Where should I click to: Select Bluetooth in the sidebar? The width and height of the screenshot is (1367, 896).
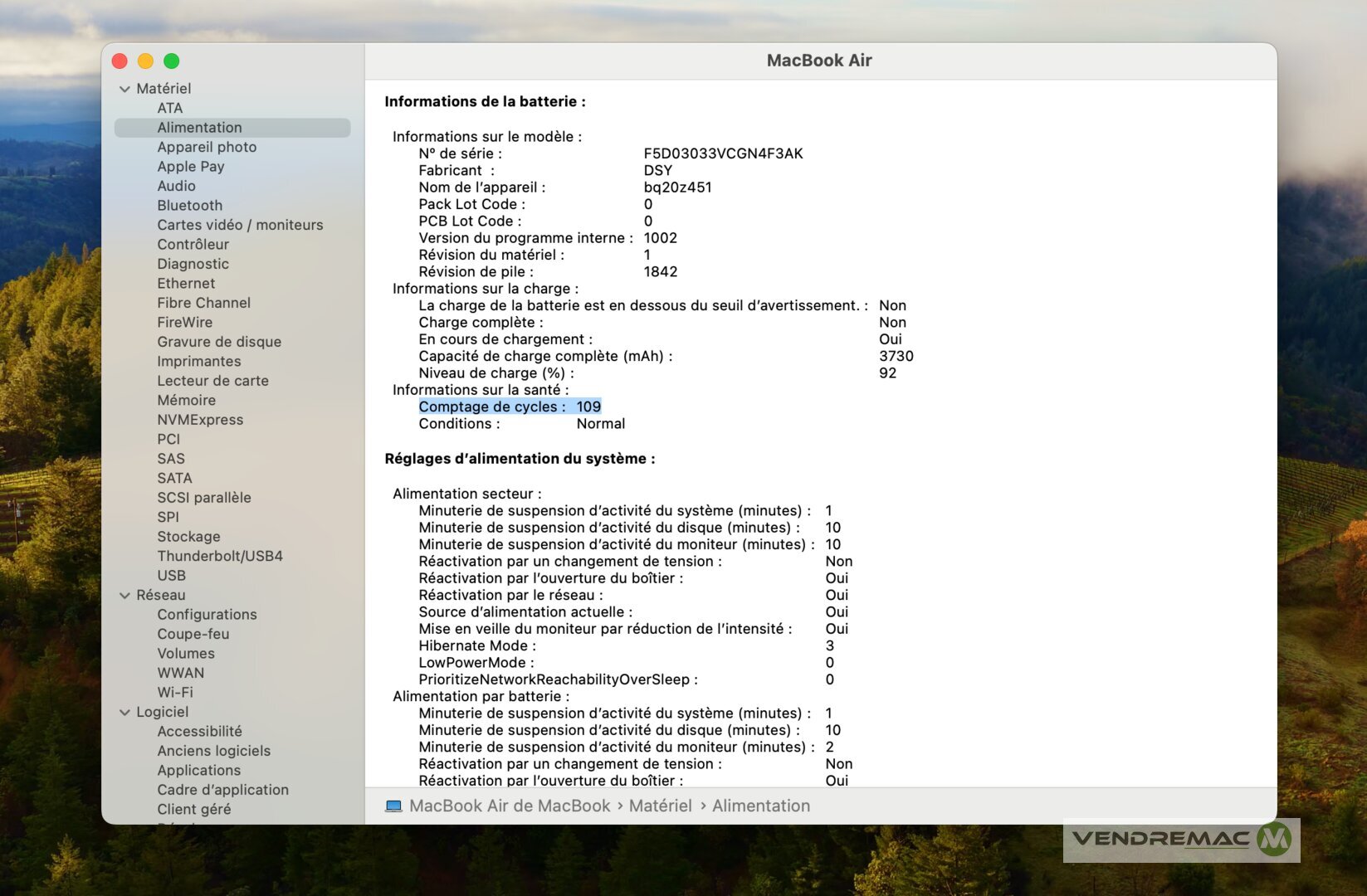point(189,206)
